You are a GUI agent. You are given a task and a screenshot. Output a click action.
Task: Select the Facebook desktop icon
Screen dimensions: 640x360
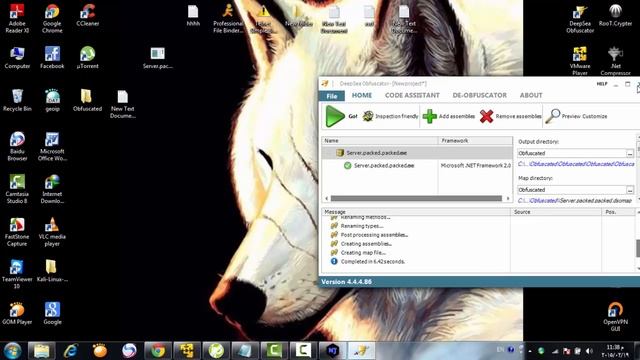[x=52, y=58]
